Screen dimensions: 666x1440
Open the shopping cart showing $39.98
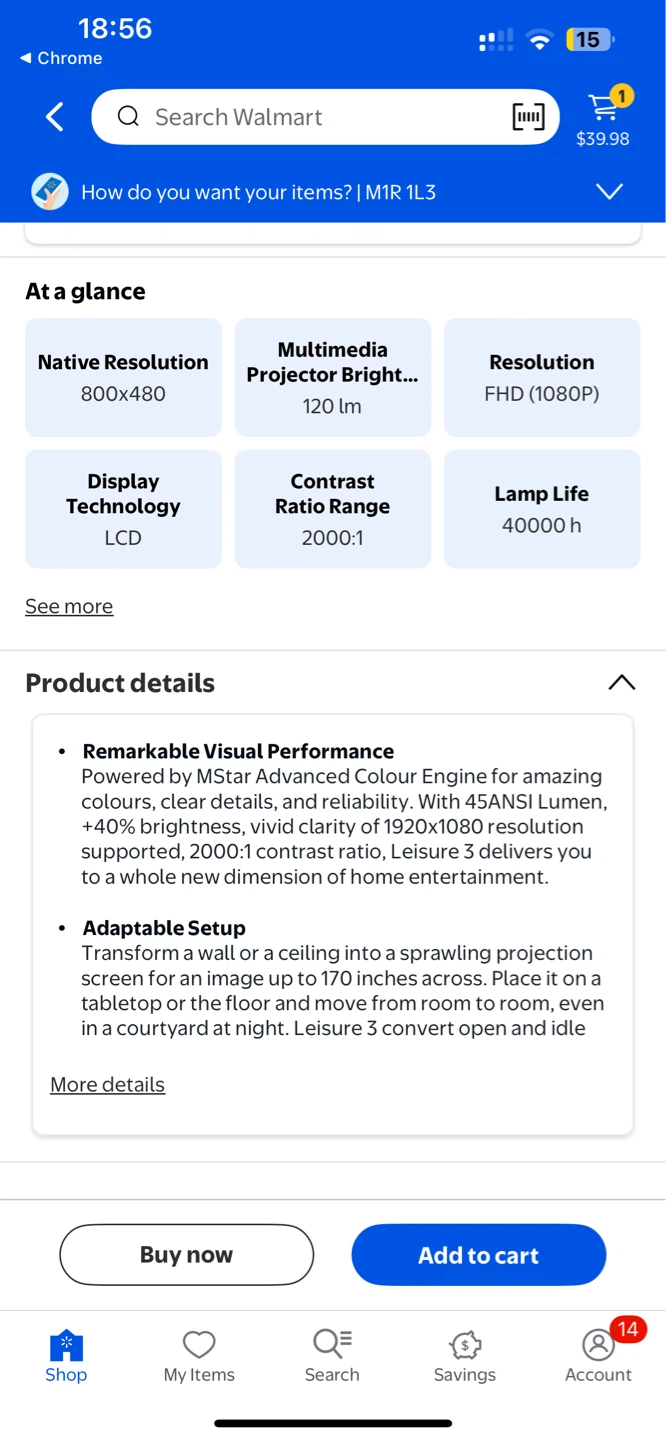click(x=603, y=117)
